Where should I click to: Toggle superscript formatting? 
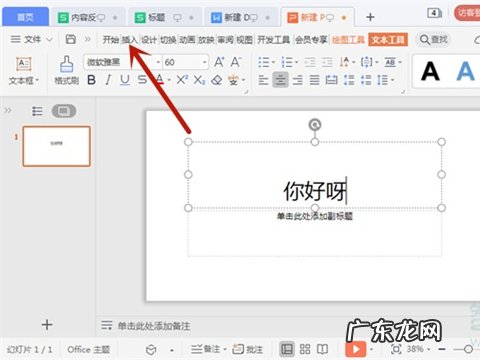(182, 80)
